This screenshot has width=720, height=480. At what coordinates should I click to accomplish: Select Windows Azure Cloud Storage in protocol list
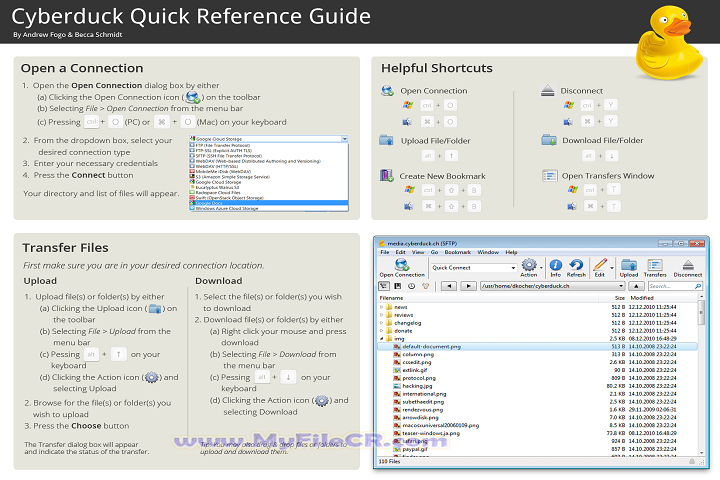(x=269, y=209)
